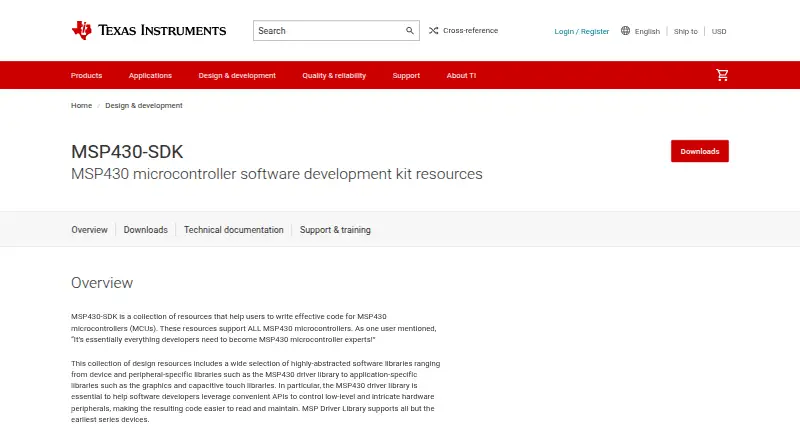Change currency from USD

[719, 31]
